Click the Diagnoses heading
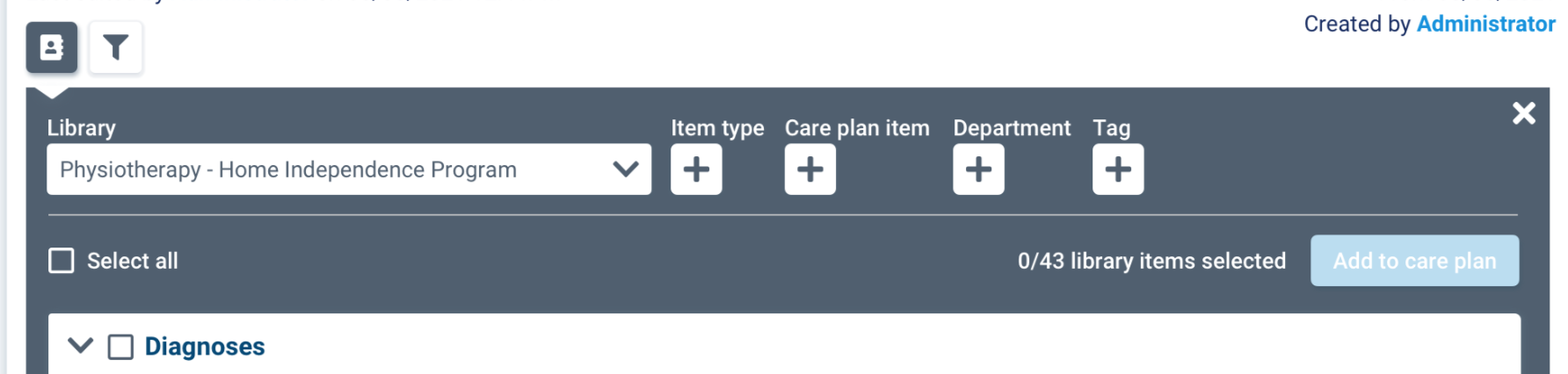1568x374 pixels. (x=205, y=347)
